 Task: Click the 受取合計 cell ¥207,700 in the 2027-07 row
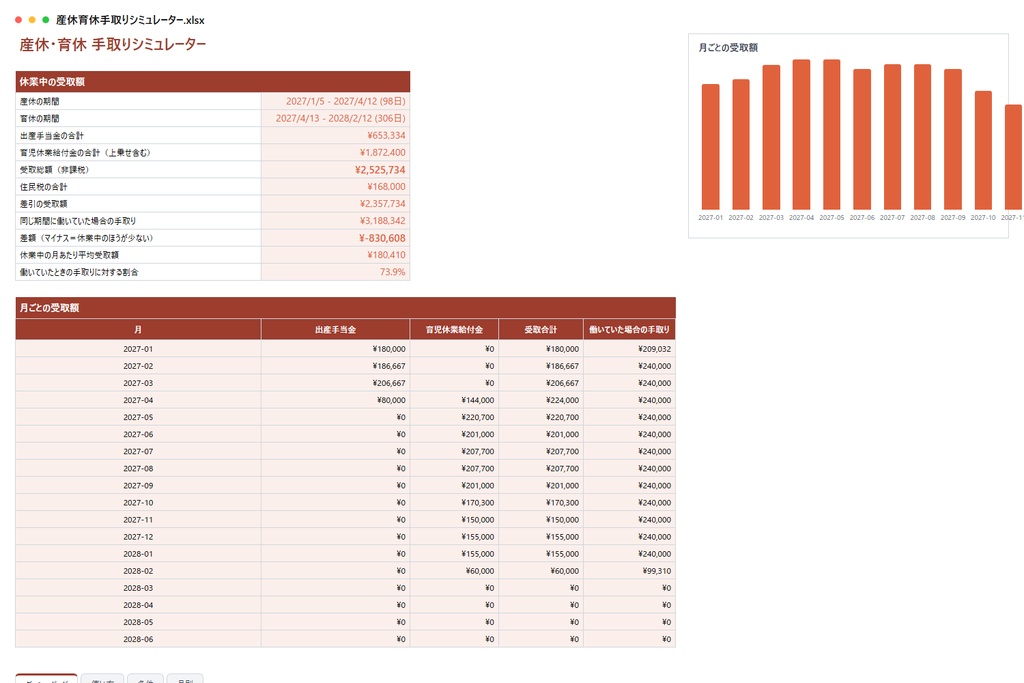tap(541, 451)
